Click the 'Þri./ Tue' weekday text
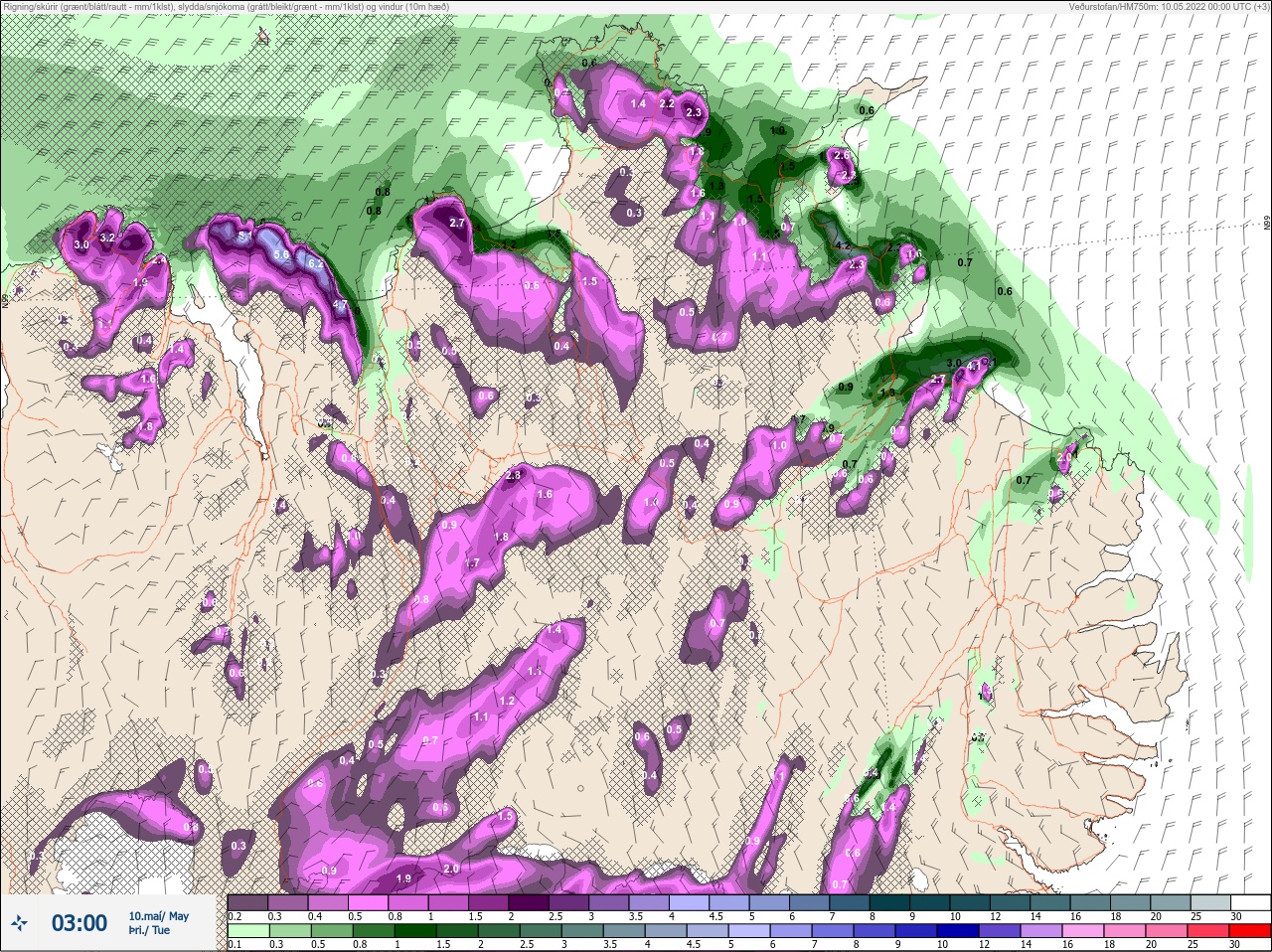The height and width of the screenshot is (952, 1272). pyautogui.click(x=148, y=931)
